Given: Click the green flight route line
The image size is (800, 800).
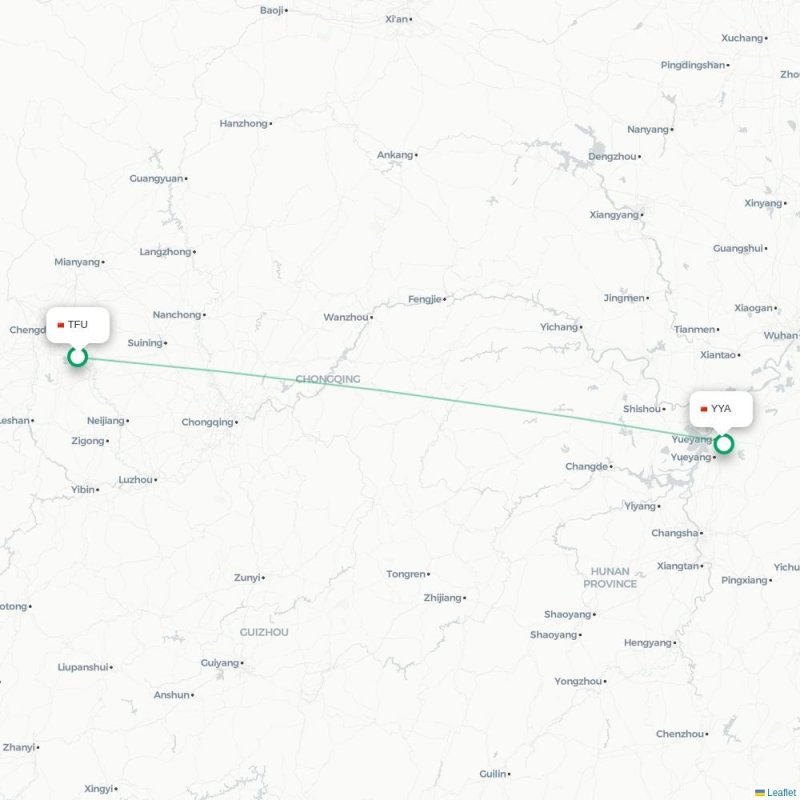Looking at the screenshot, I should point(401,401).
